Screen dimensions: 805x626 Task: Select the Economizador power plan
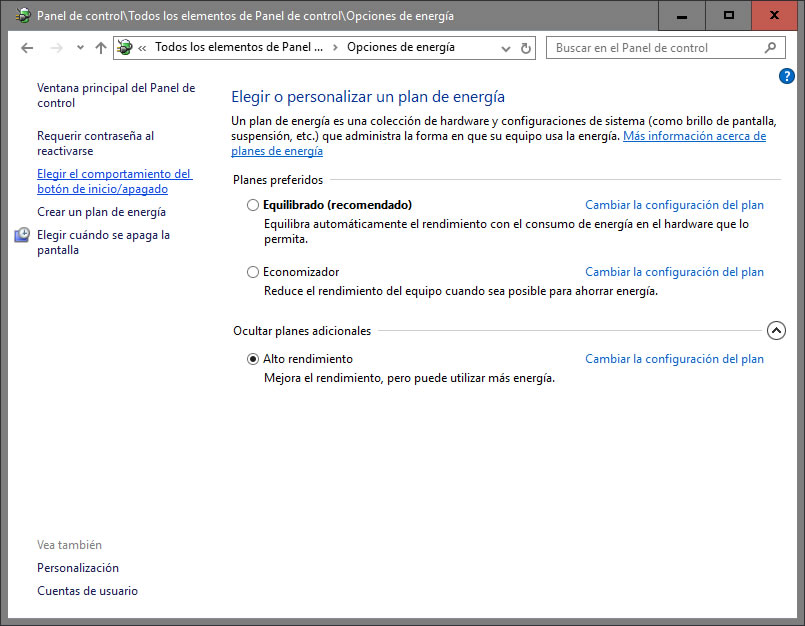(x=253, y=272)
